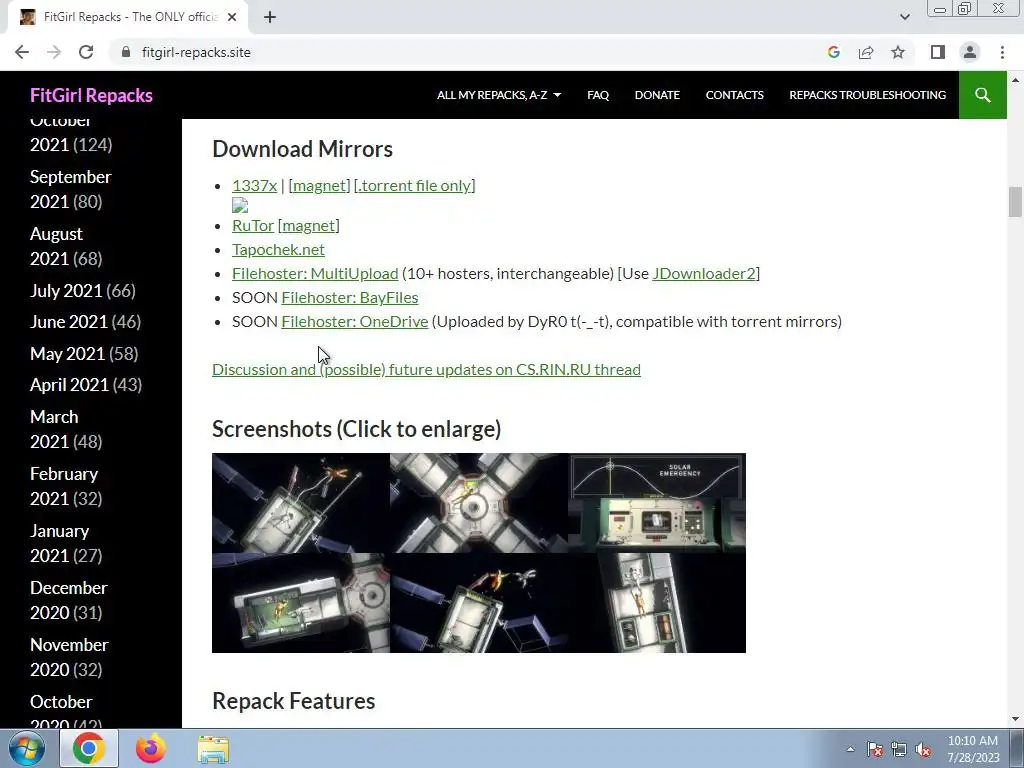
Task: Open the June 2021 archive
Action: coord(69,322)
